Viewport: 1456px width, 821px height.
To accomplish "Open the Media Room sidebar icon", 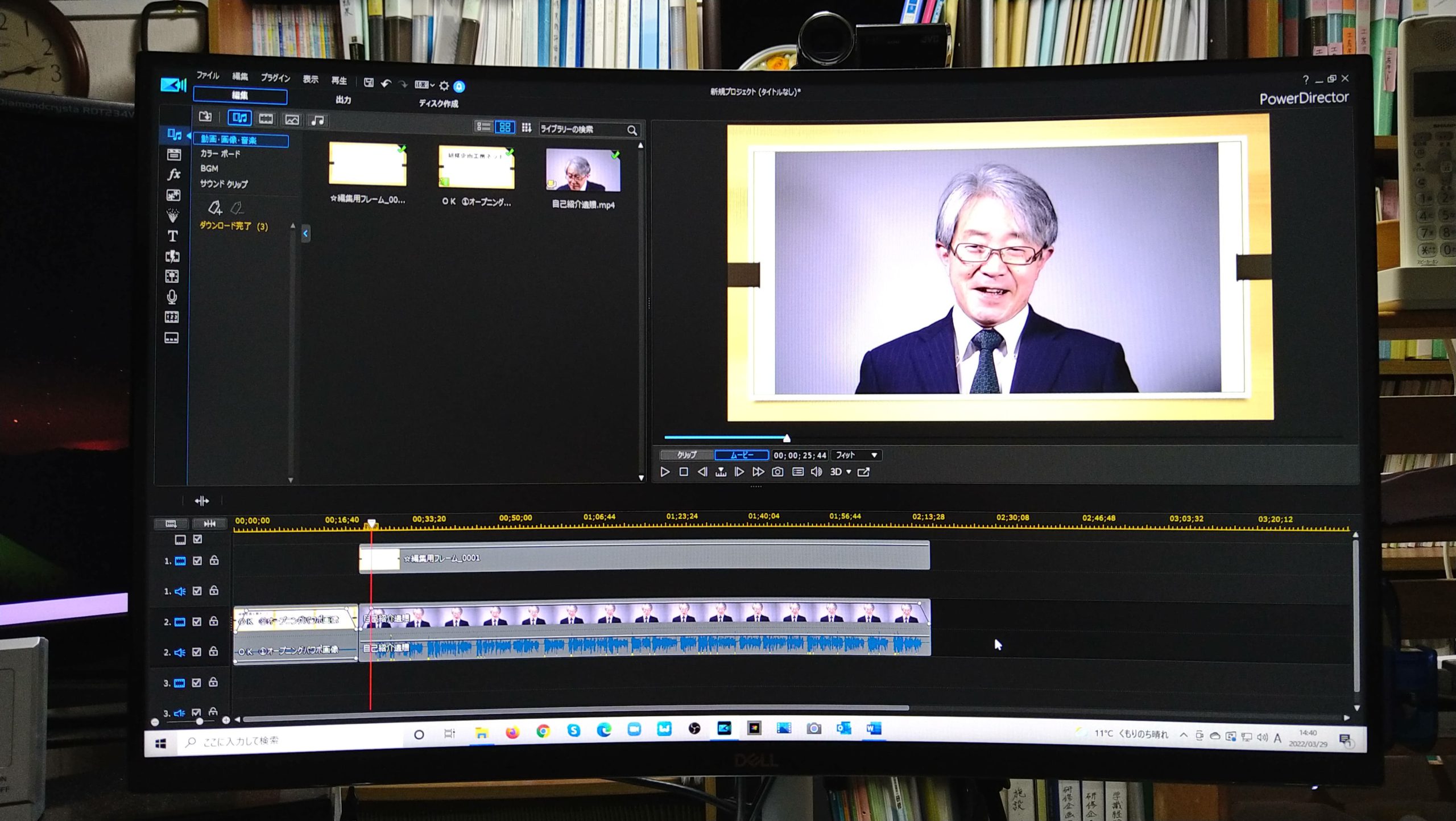I will (x=174, y=134).
